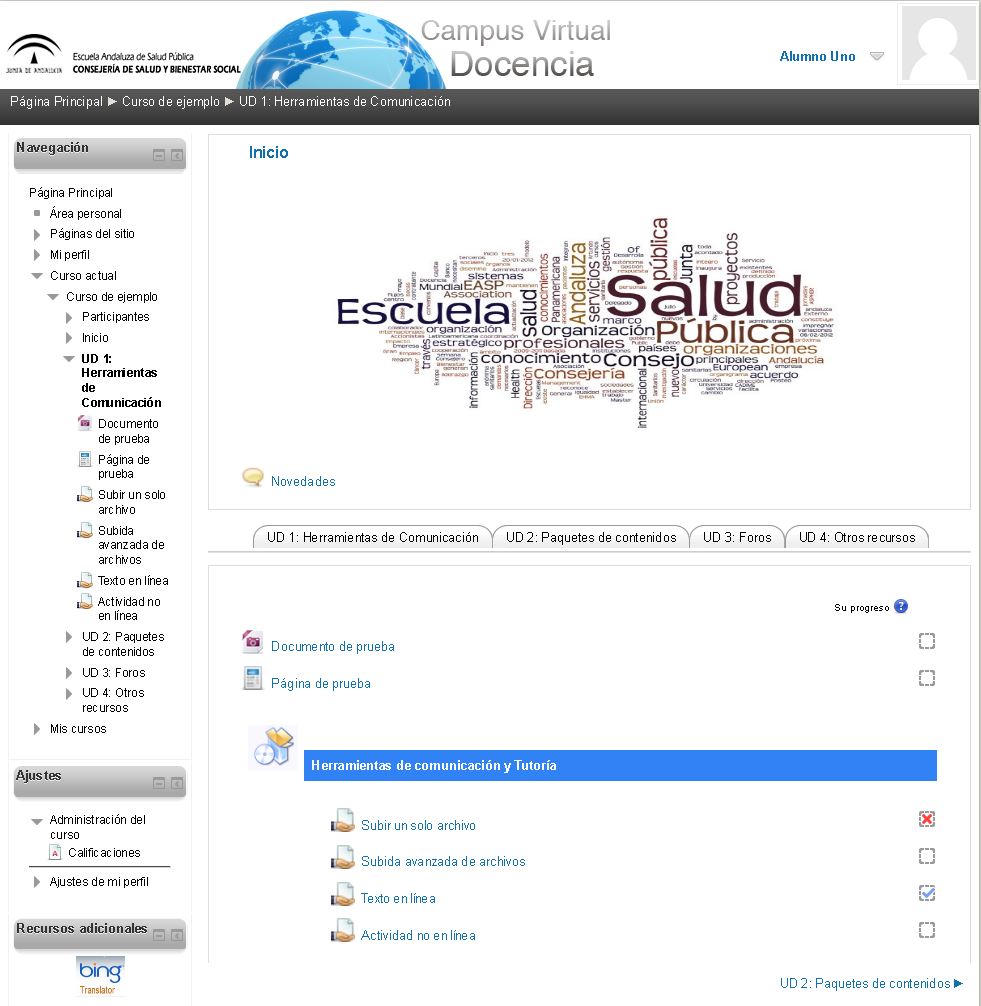Screen dimensions: 981x1006
Task: Open the Texto en línea activity link
Action: click(x=398, y=898)
